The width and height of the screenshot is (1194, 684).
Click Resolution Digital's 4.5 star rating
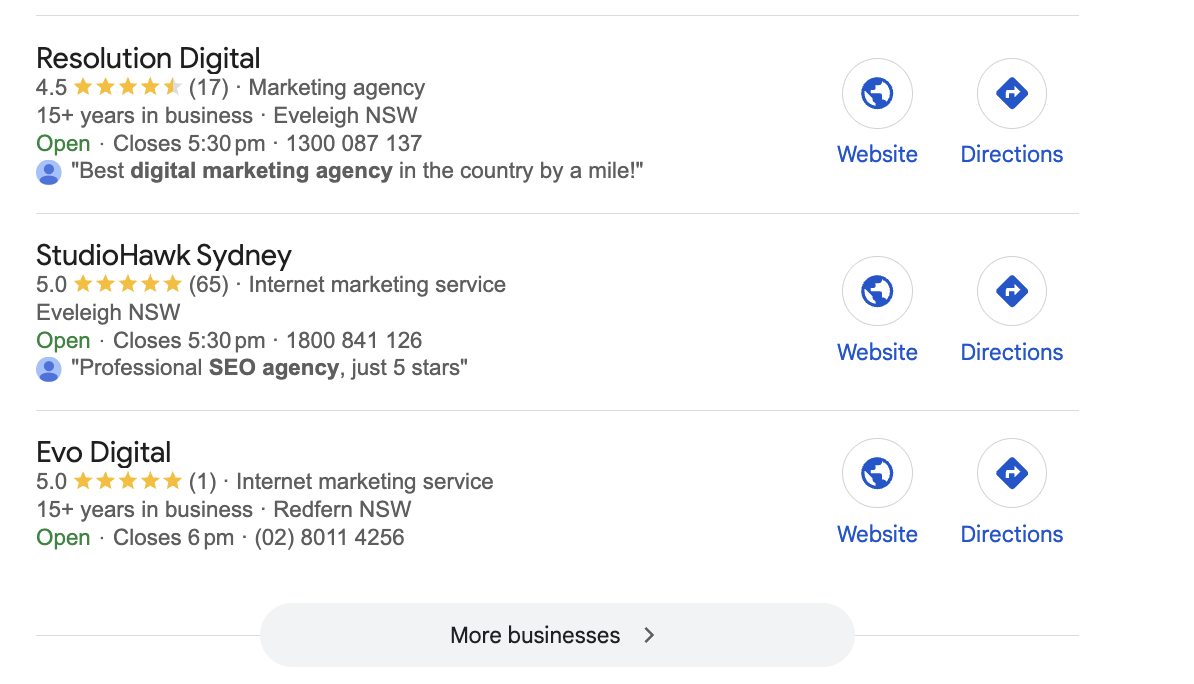(127, 88)
